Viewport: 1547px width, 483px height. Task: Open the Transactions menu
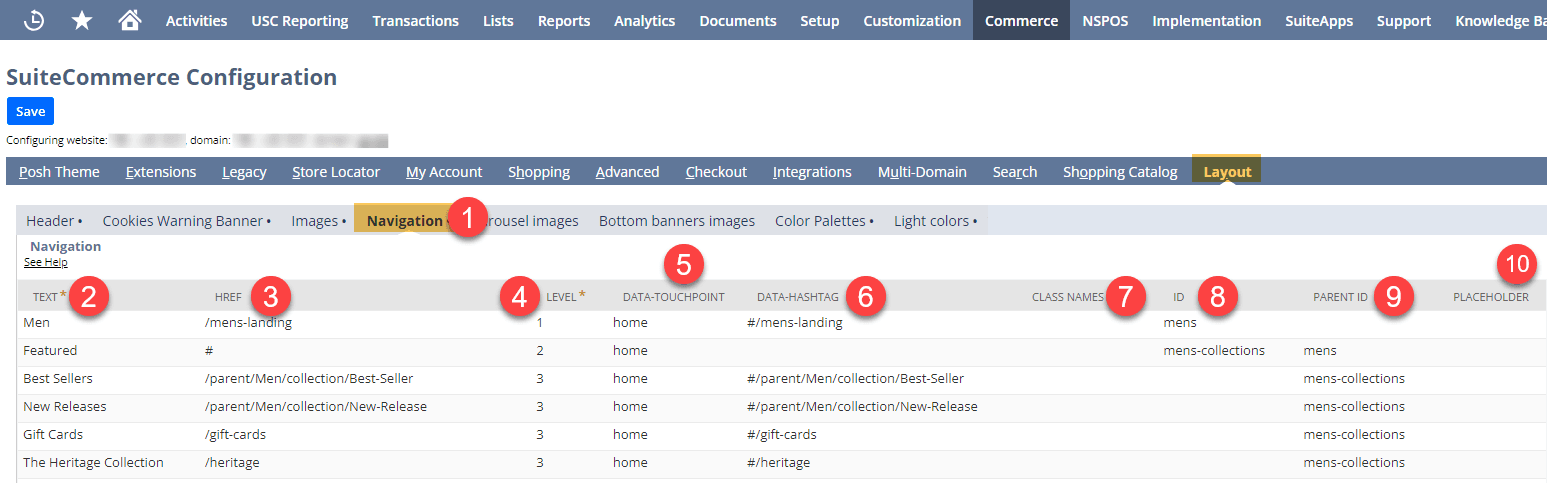pos(416,20)
